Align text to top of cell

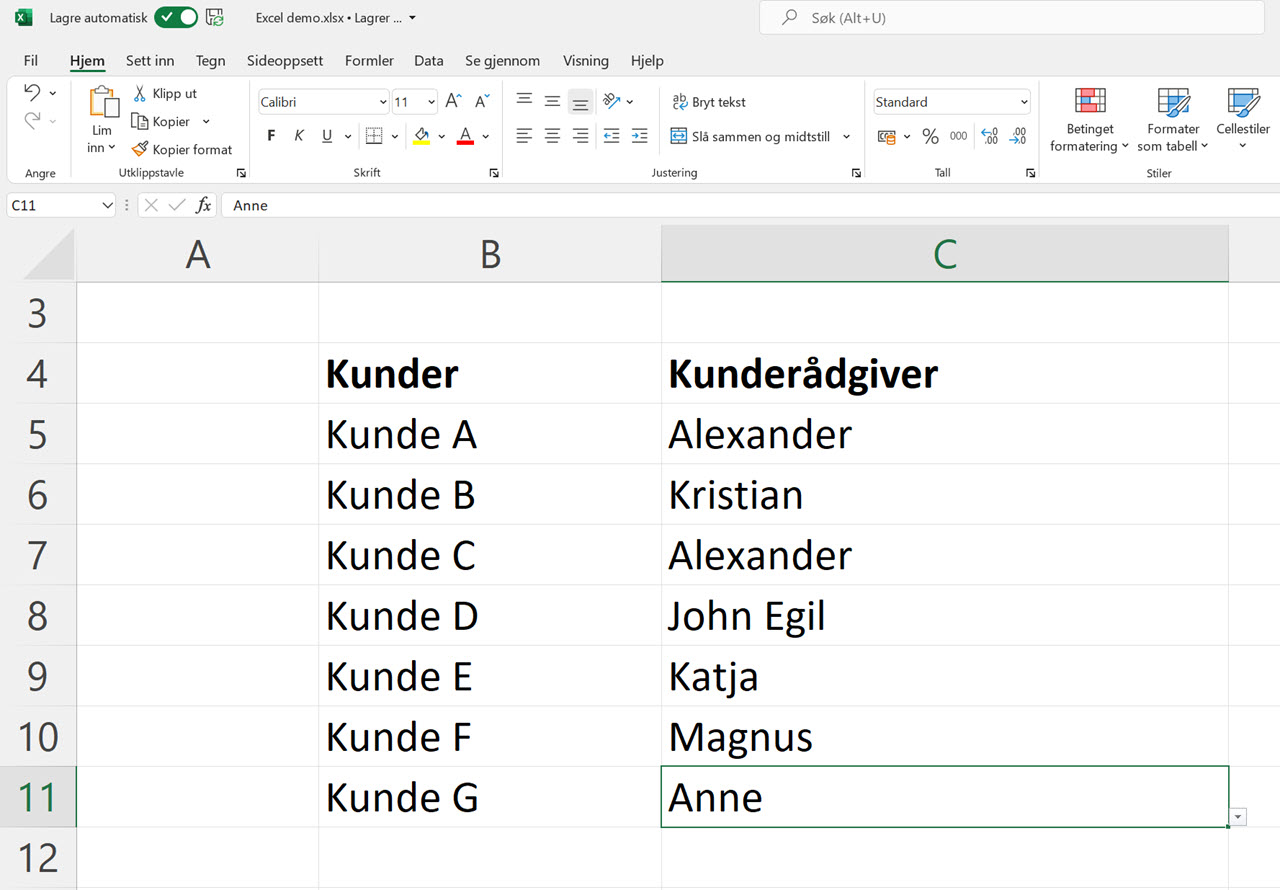(523, 101)
